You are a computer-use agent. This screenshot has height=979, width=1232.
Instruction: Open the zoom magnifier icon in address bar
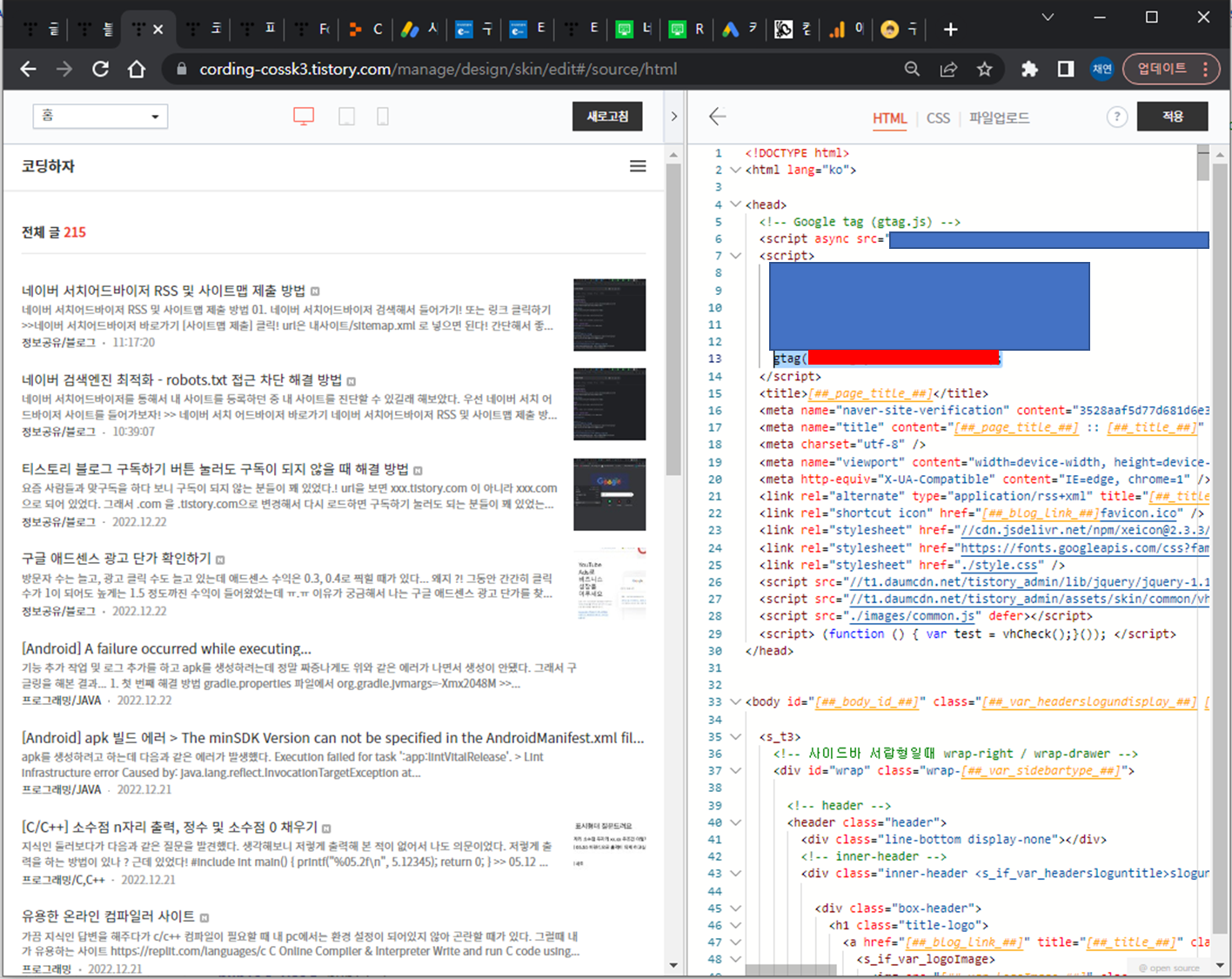(x=912, y=69)
